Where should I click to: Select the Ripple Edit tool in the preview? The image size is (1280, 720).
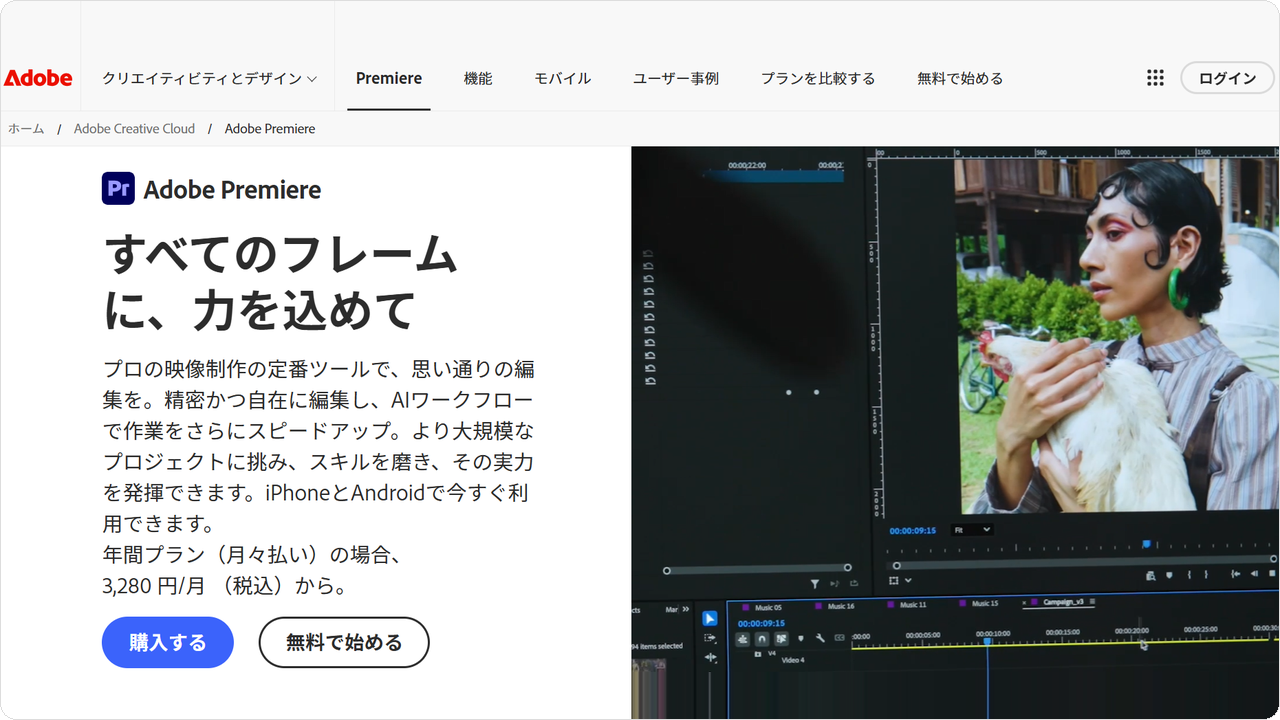click(x=710, y=657)
